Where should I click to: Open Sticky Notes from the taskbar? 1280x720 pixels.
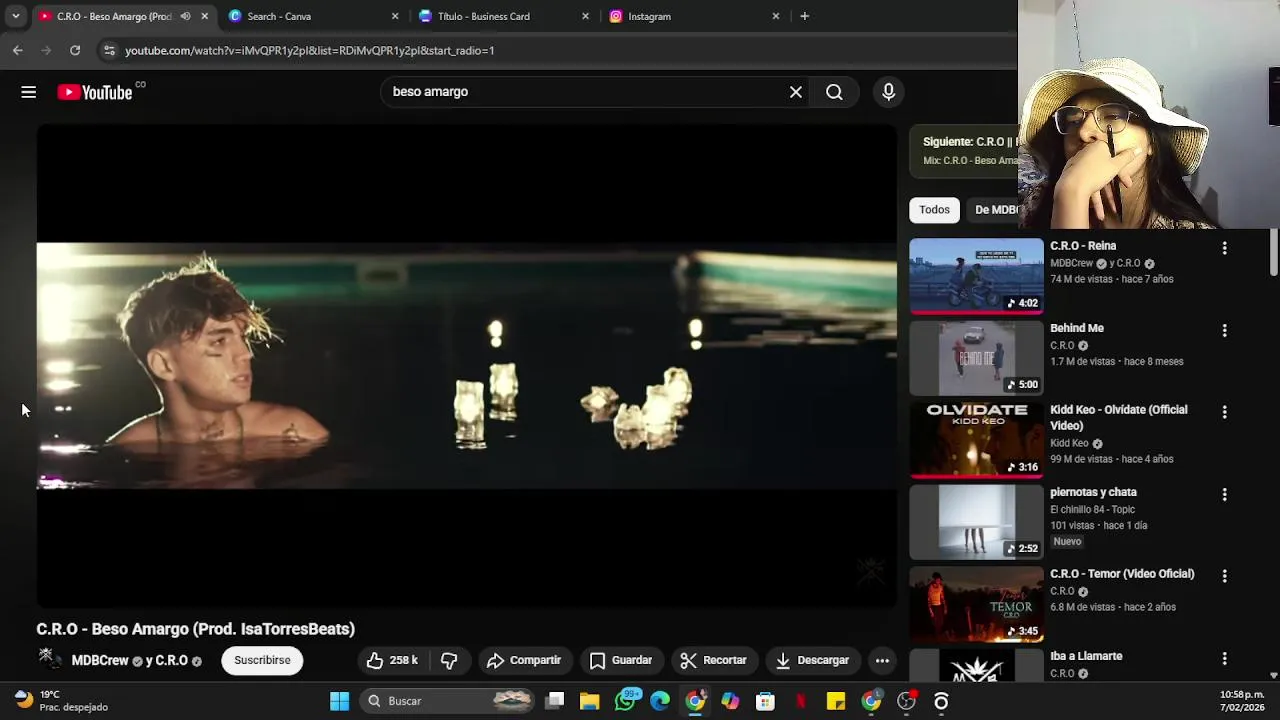(x=836, y=701)
